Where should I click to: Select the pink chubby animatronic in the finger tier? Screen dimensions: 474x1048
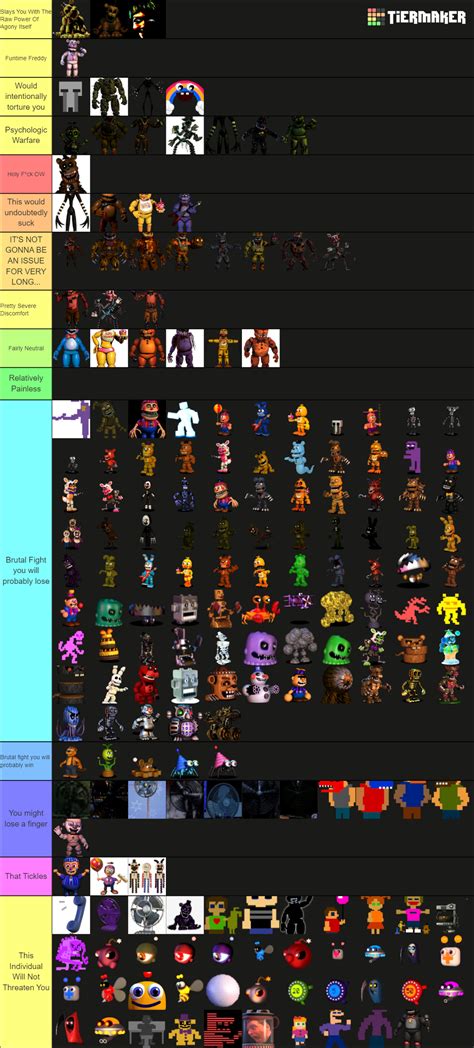click(71, 838)
